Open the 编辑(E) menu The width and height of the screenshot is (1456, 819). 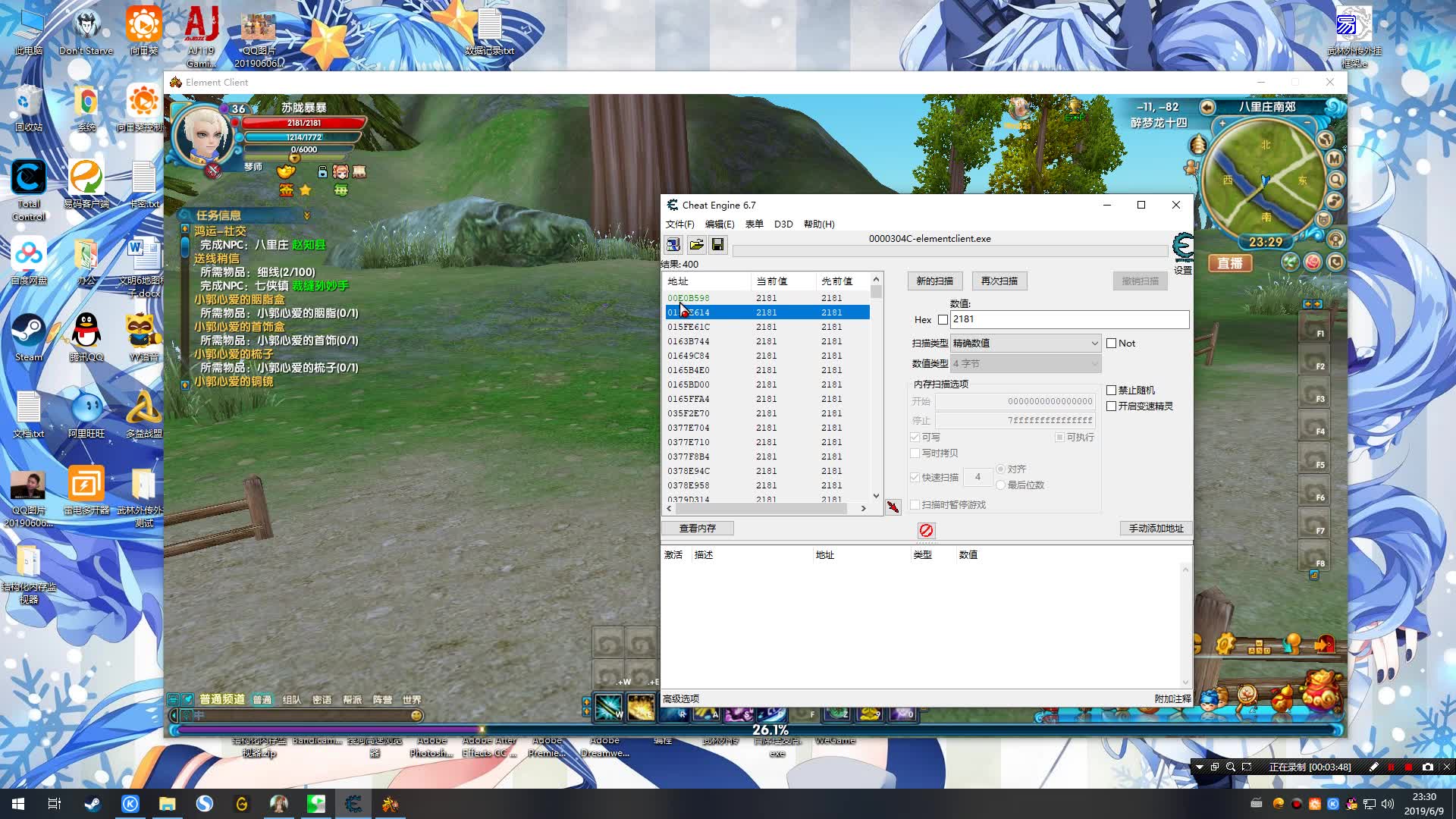coord(720,224)
